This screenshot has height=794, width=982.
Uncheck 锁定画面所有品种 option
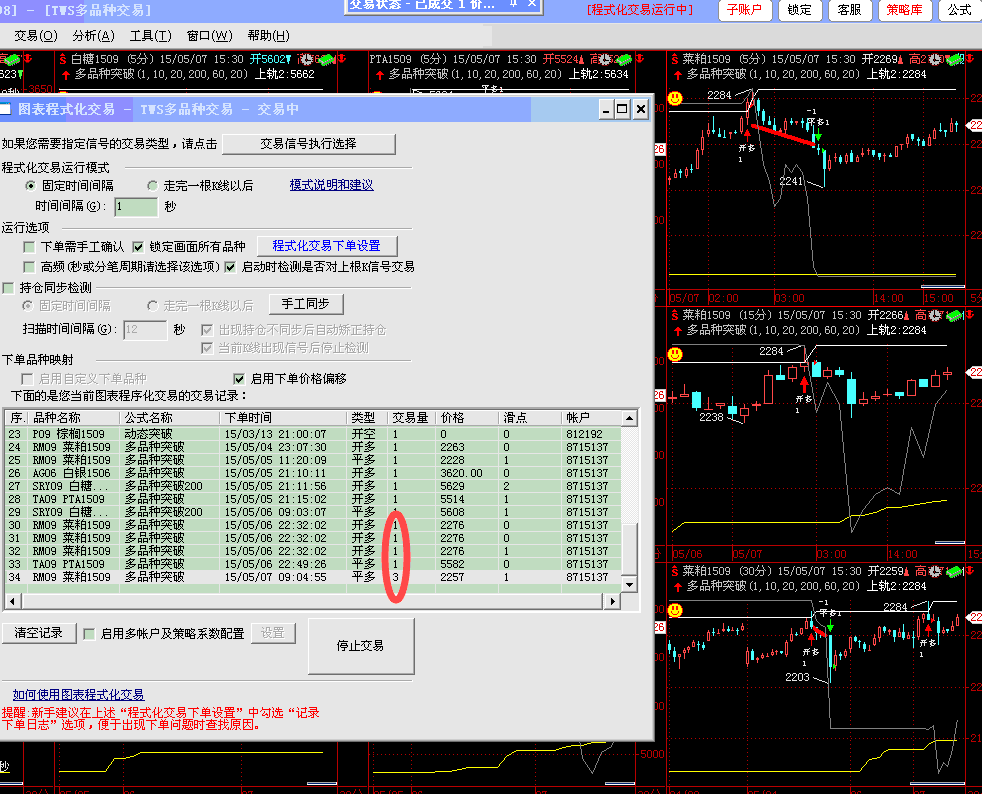139,246
